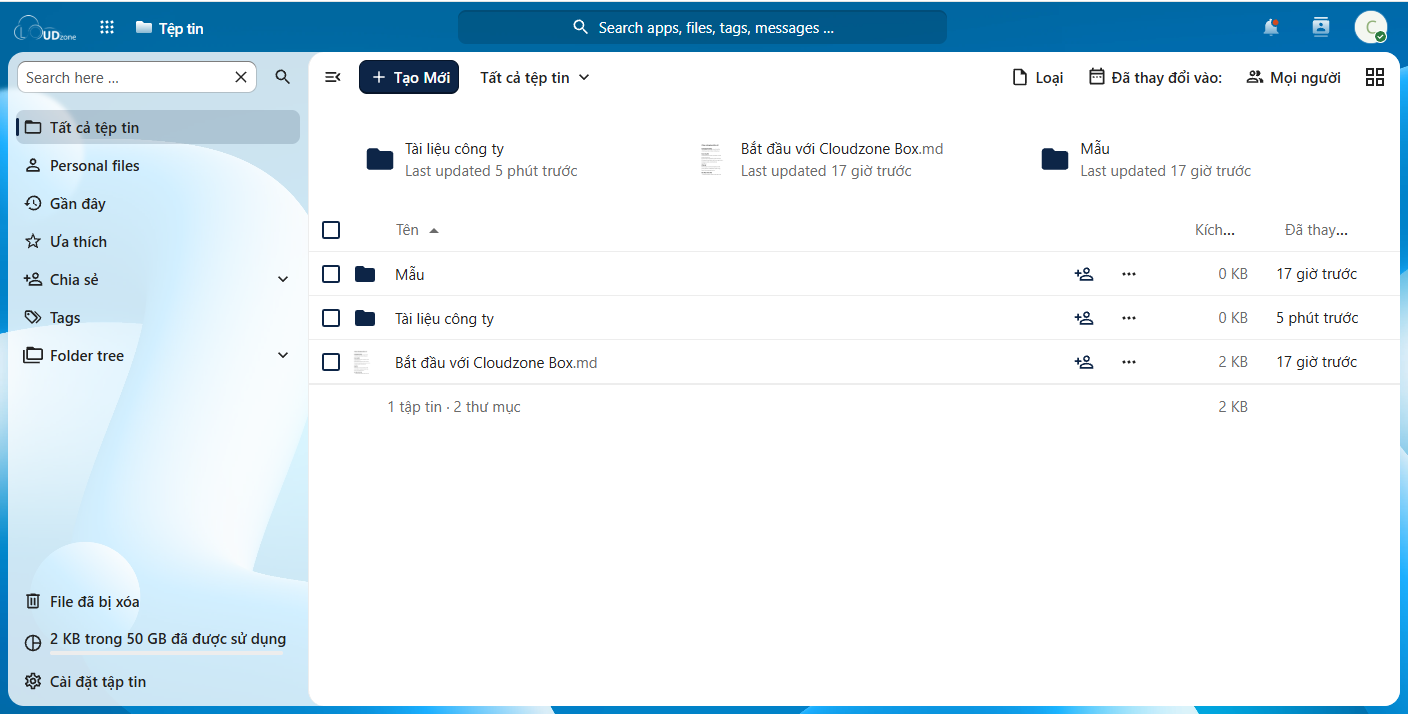Open notifications bell icon
Viewport: 1408px width, 714px height.
[1271, 27]
